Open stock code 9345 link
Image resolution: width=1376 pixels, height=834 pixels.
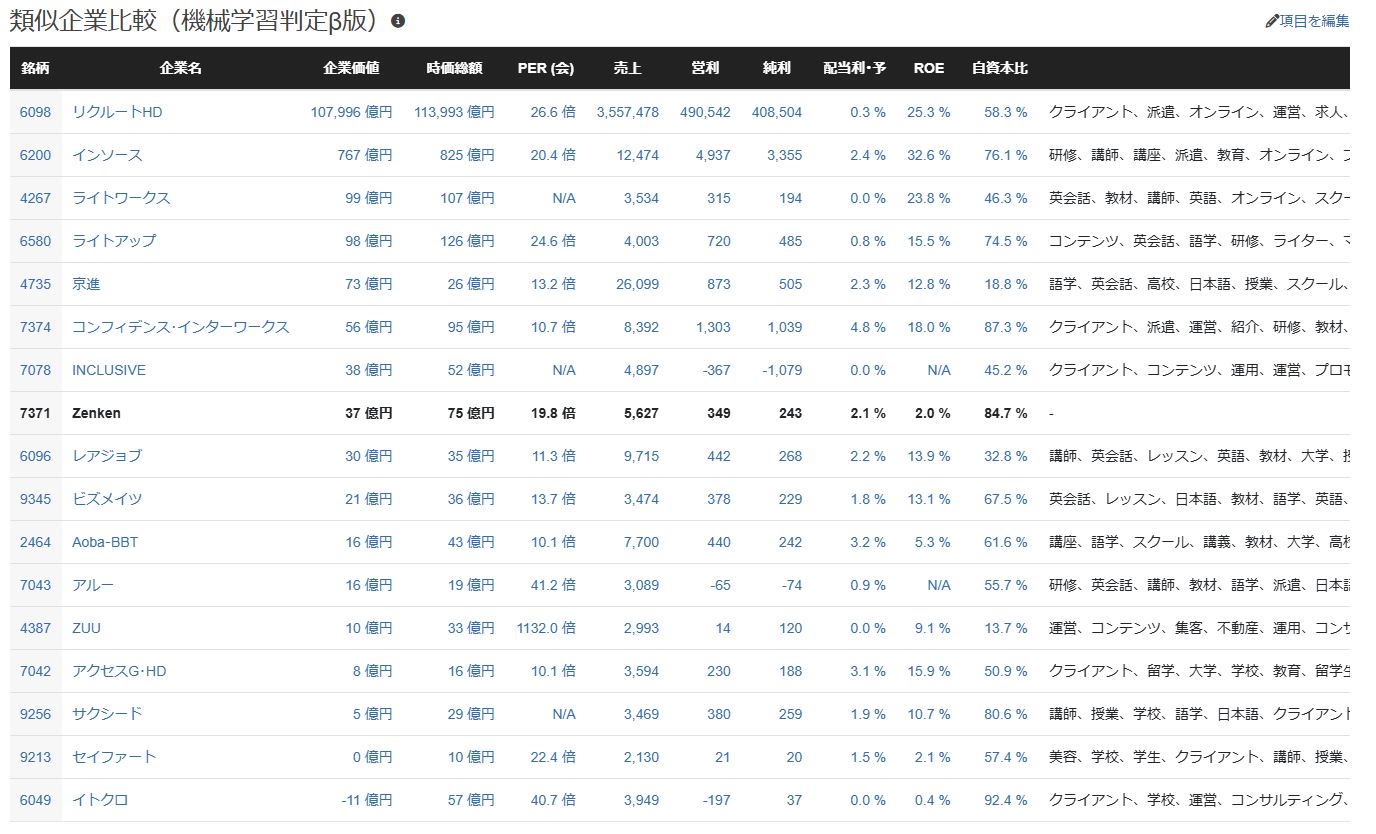35,499
